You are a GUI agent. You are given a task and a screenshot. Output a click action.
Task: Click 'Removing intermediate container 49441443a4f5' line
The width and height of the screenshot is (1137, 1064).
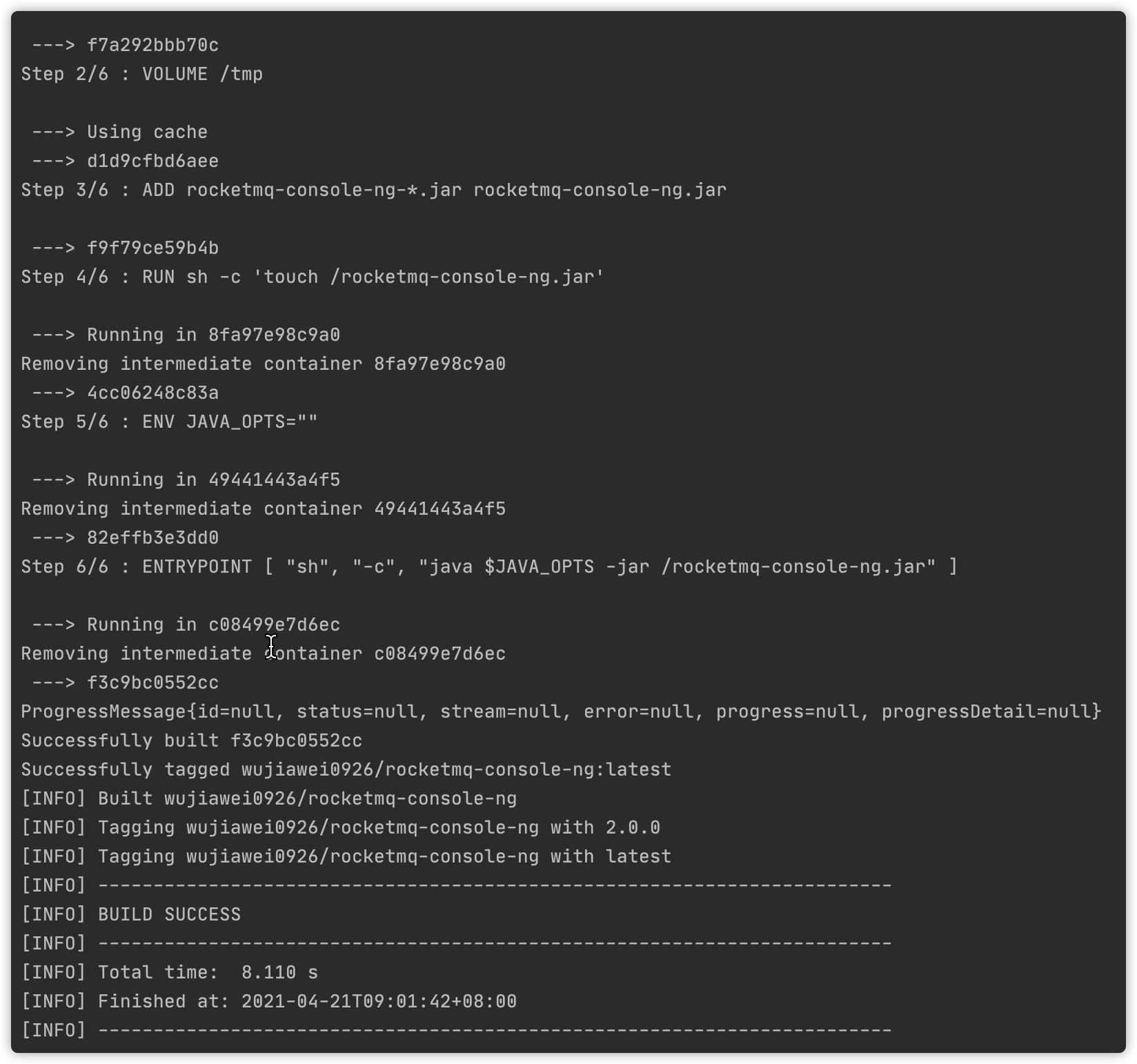264,509
